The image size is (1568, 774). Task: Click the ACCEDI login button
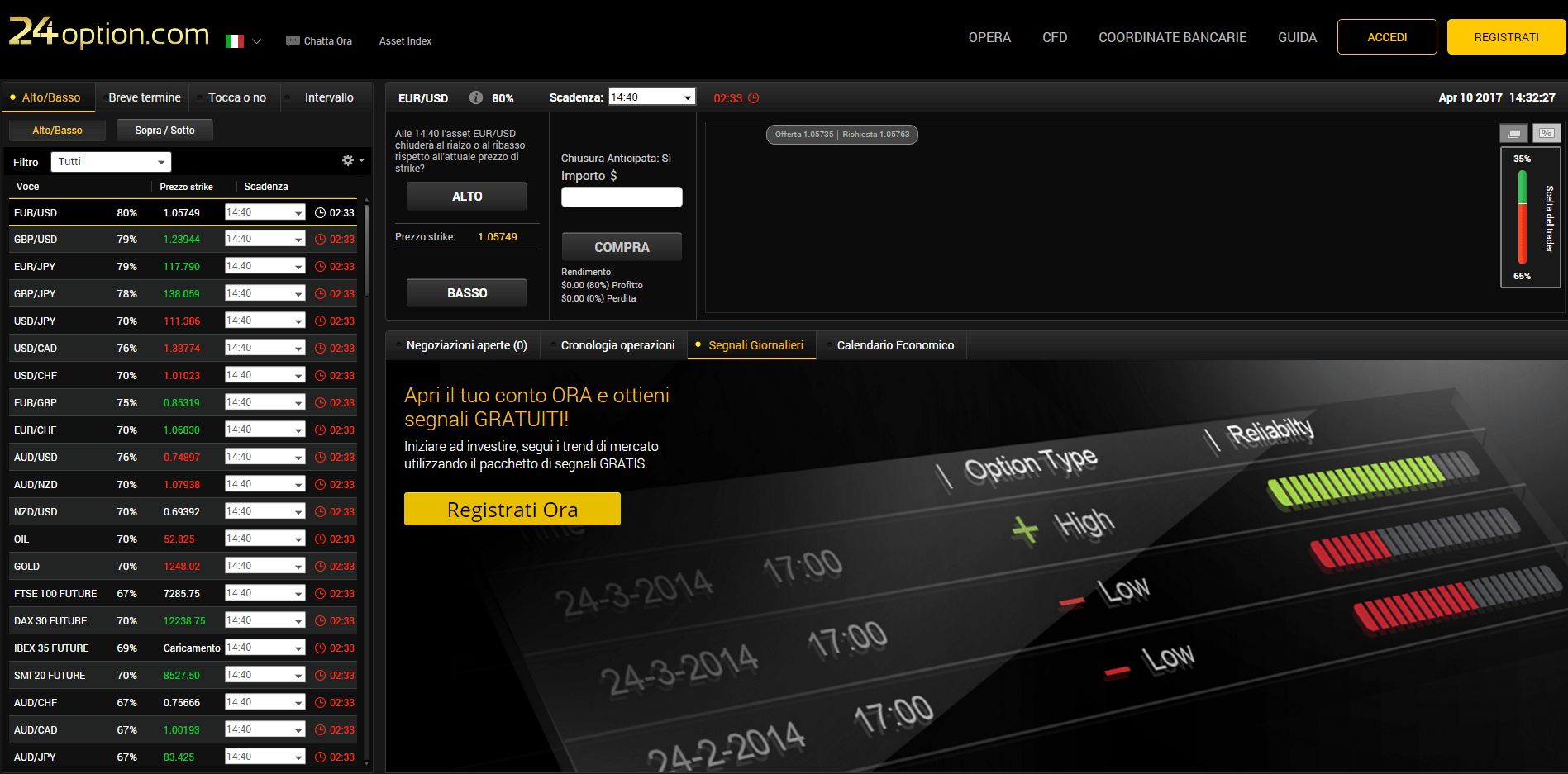1387,37
